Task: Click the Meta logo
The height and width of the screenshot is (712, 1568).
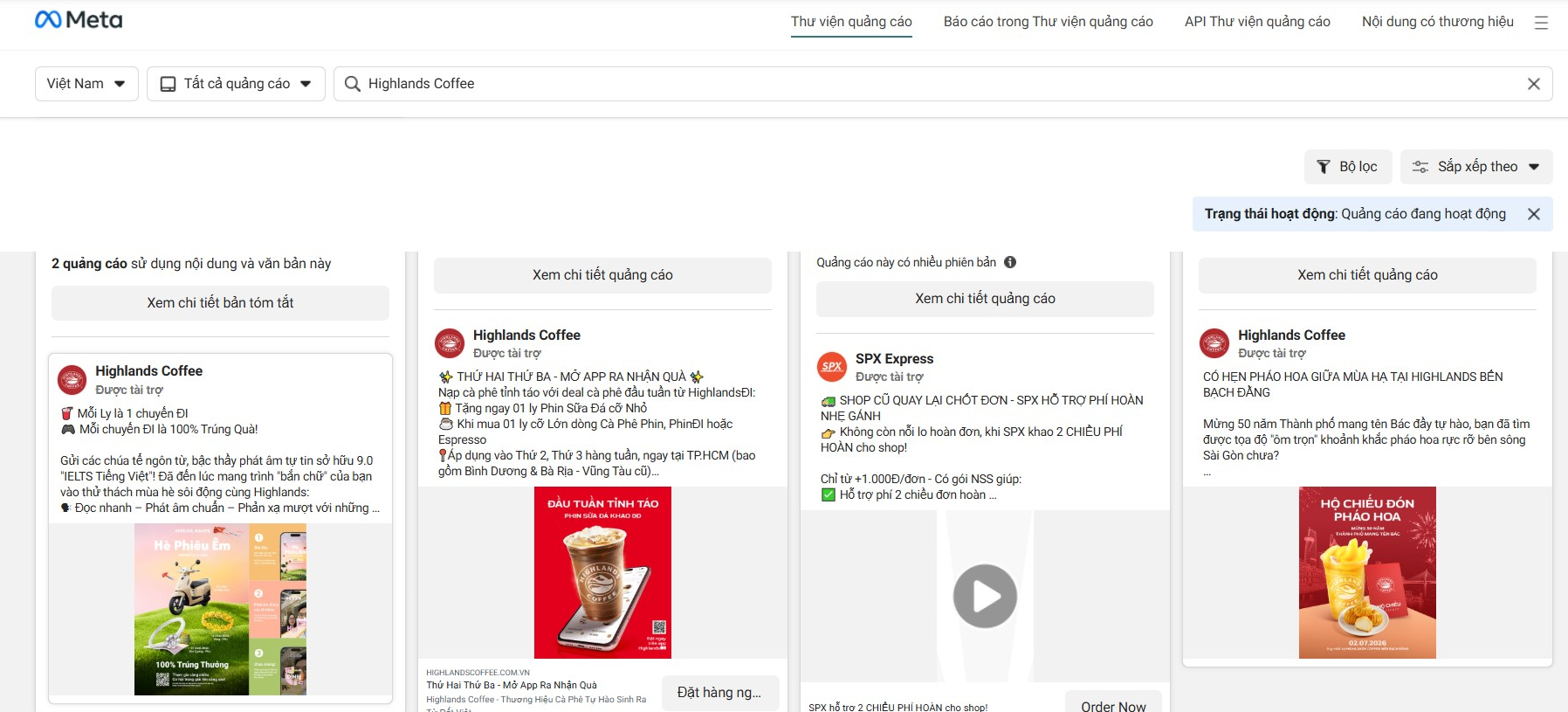Action: pyautogui.click(x=79, y=19)
